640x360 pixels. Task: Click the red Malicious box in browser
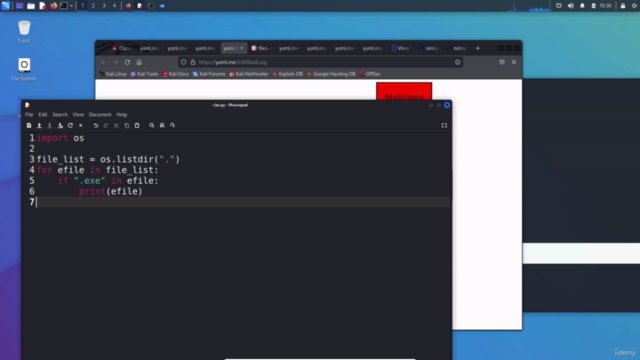click(x=404, y=91)
